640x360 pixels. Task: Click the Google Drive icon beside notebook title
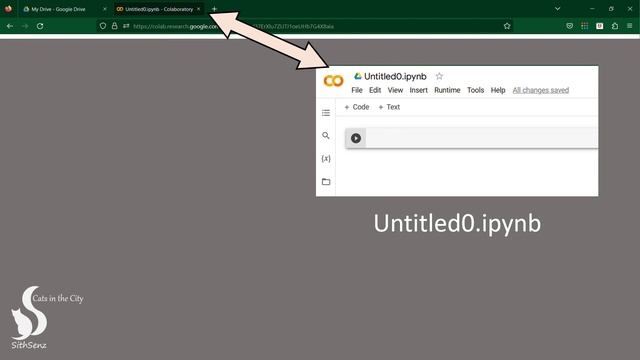(x=358, y=76)
